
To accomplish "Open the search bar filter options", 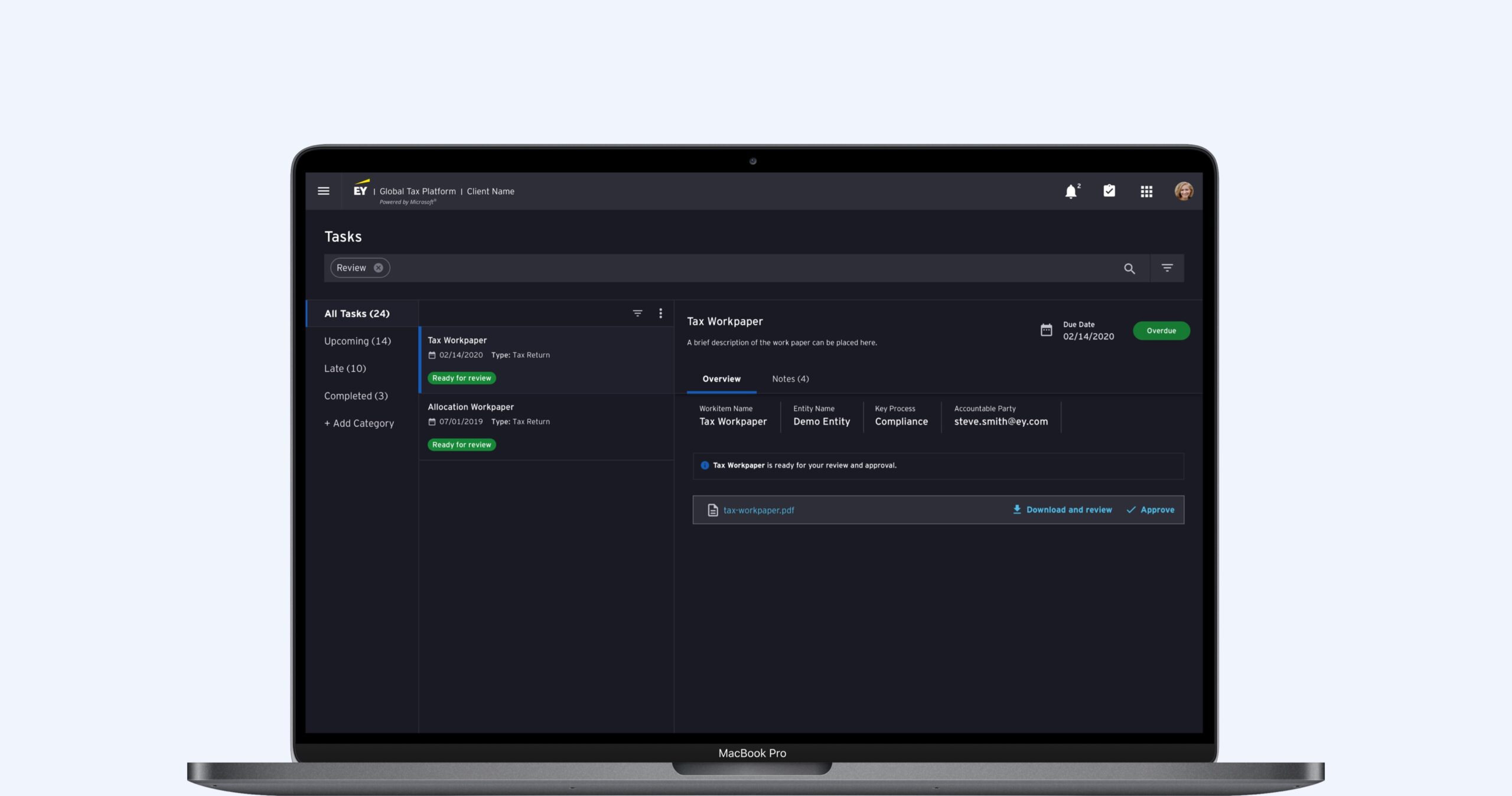I will (x=1166, y=268).
